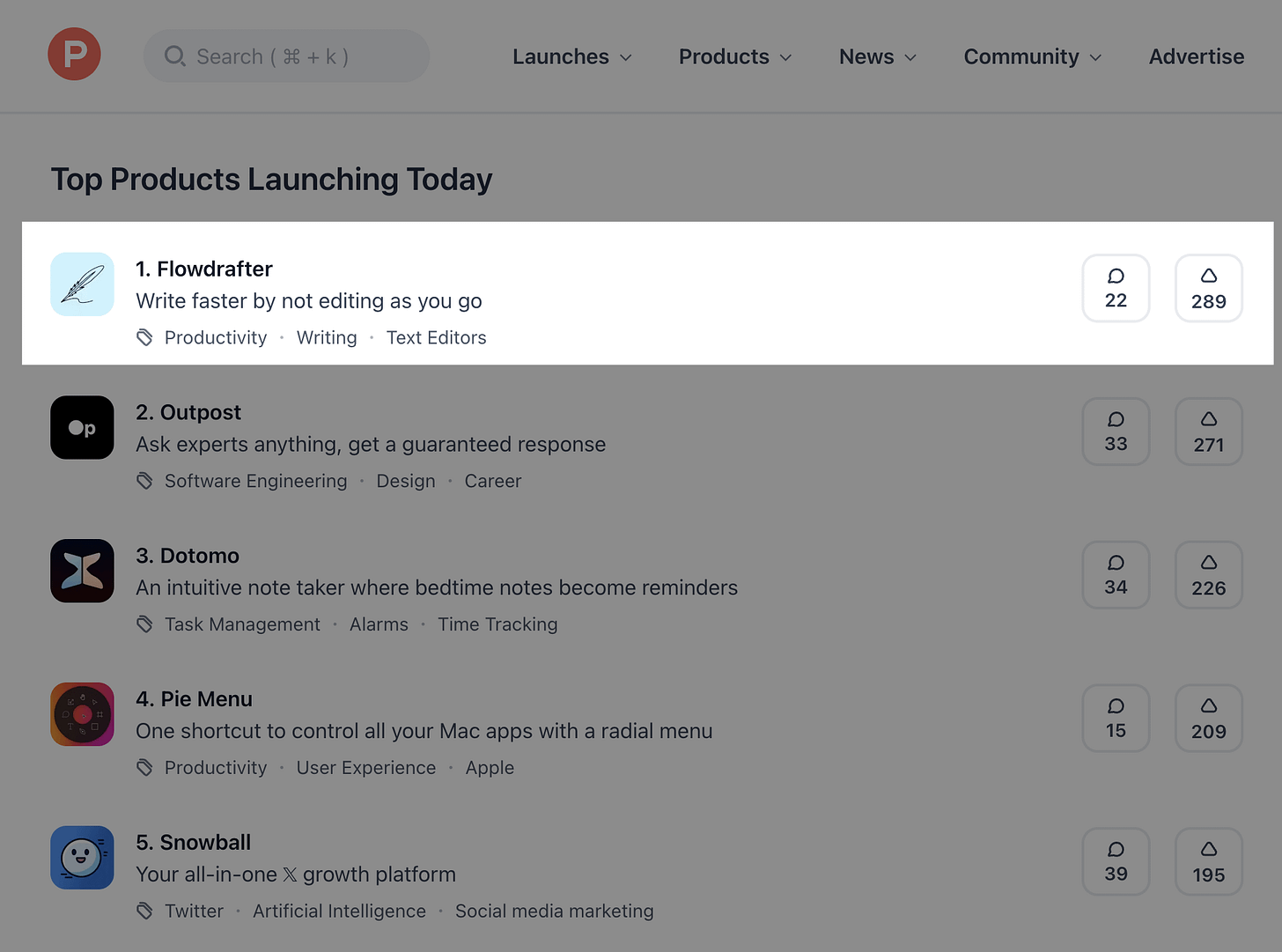This screenshot has width=1282, height=952.
Task: Expand the Community dropdown menu
Action: click(1033, 56)
